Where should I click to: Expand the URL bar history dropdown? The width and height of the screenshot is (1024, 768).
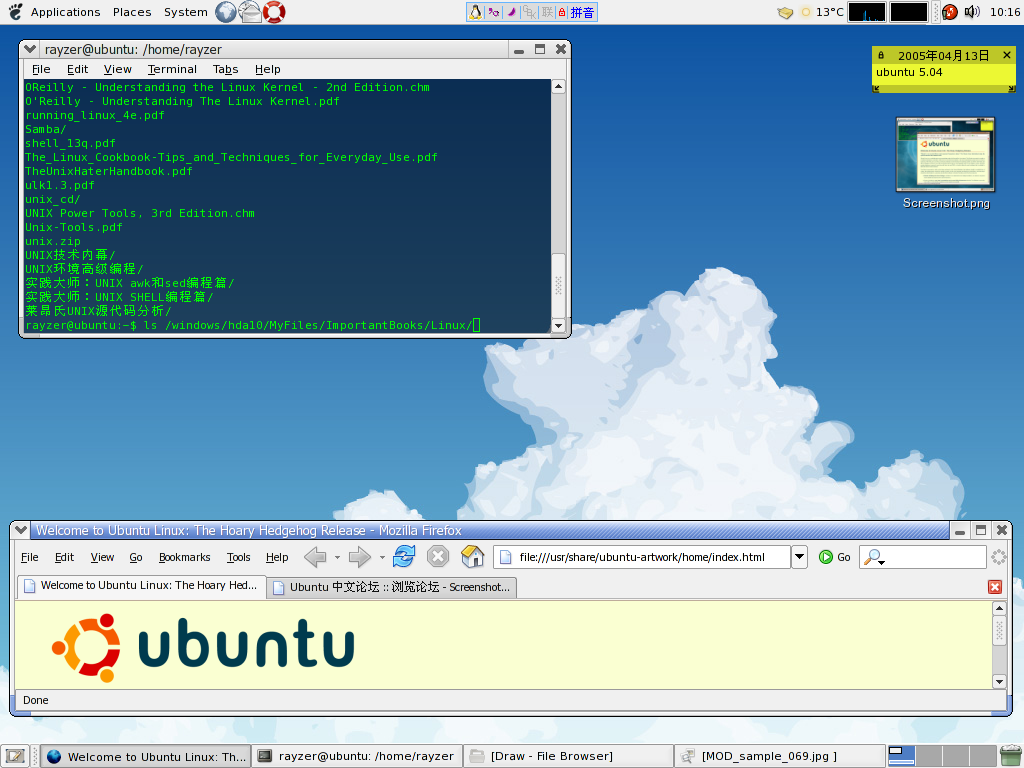799,557
